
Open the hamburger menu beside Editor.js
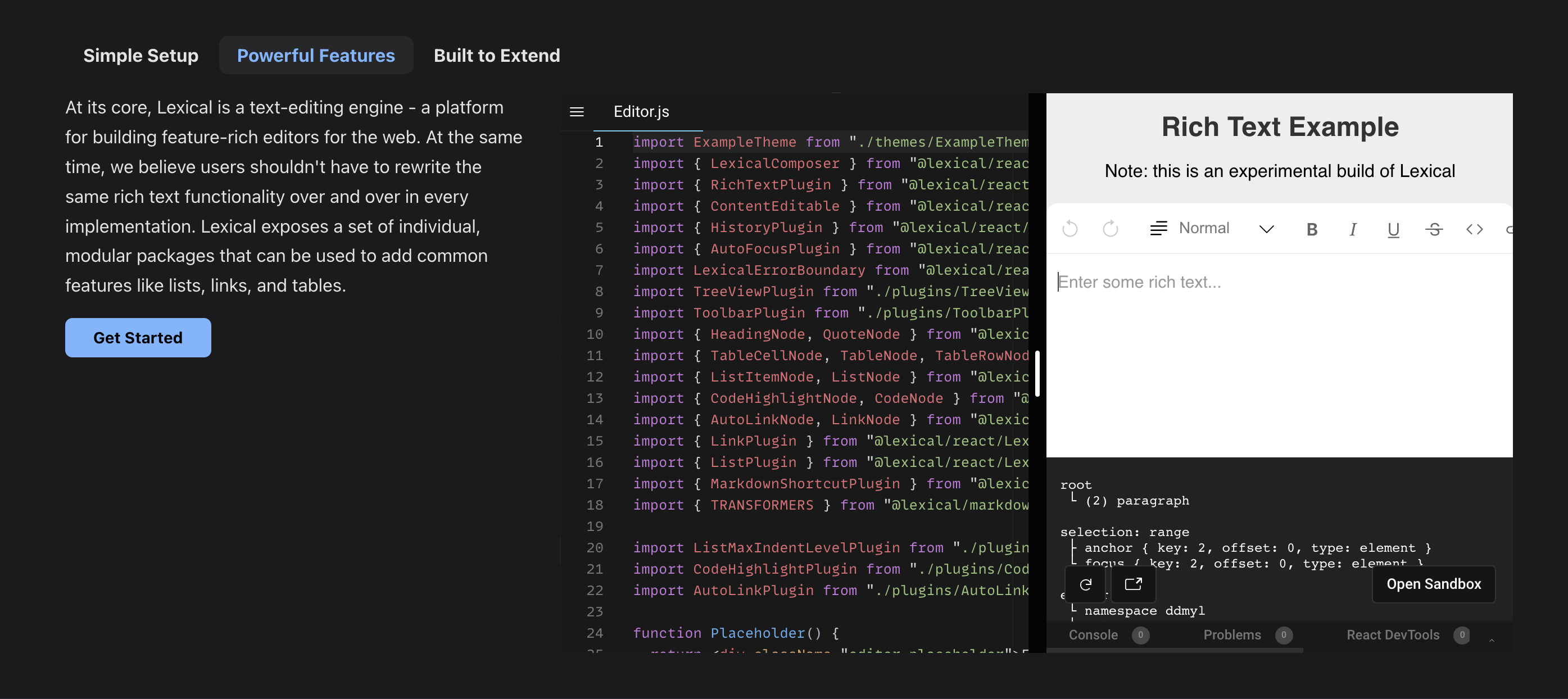576,112
